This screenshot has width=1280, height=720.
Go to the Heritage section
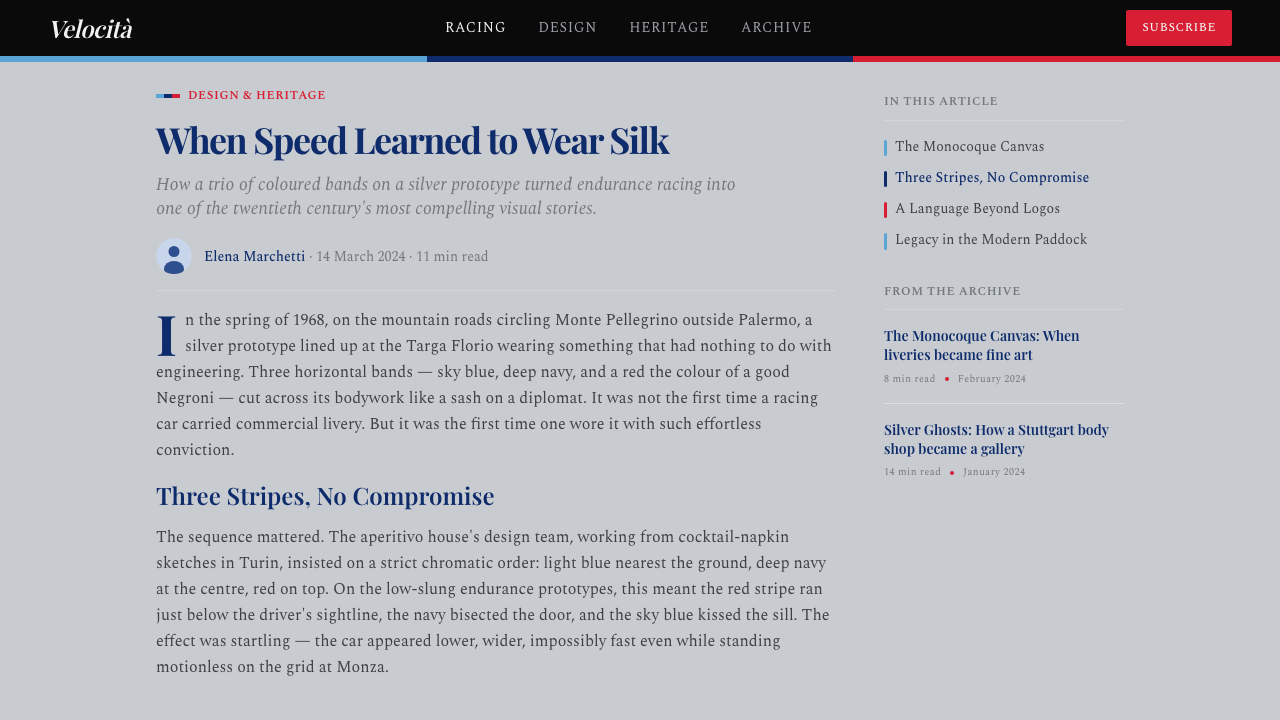(669, 28)
